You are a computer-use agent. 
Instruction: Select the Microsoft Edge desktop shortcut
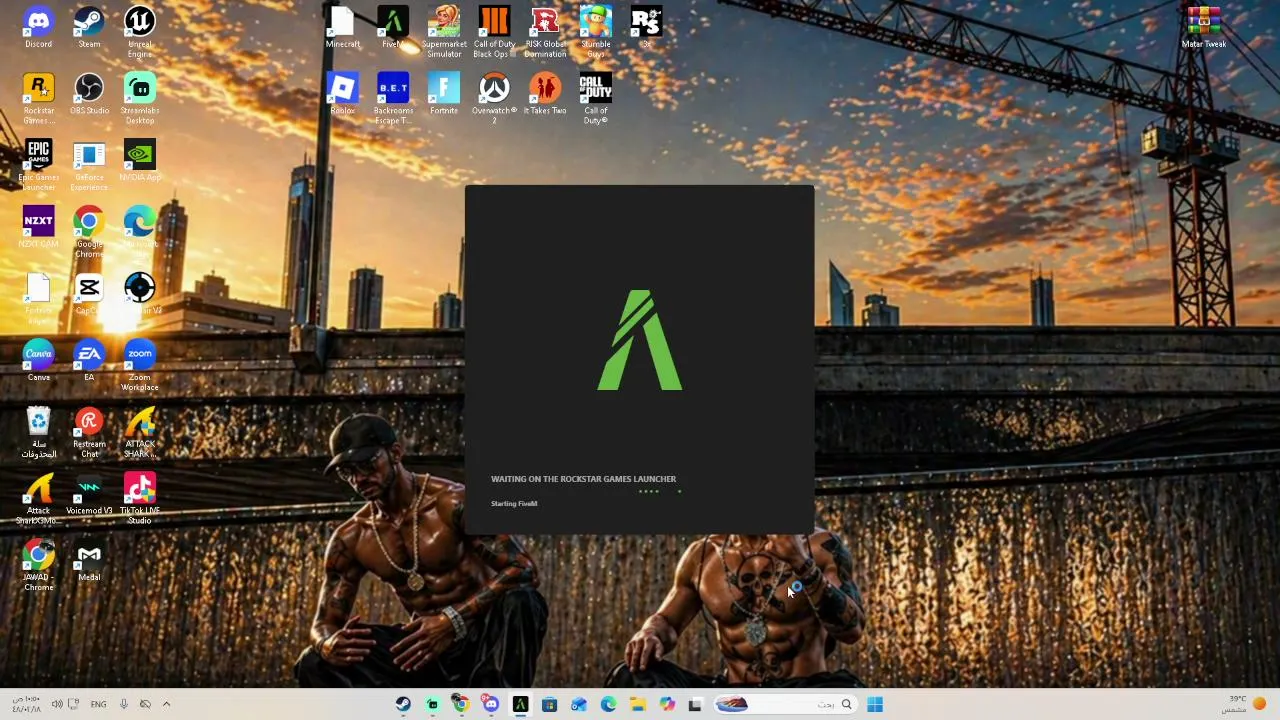click(140, 232)
